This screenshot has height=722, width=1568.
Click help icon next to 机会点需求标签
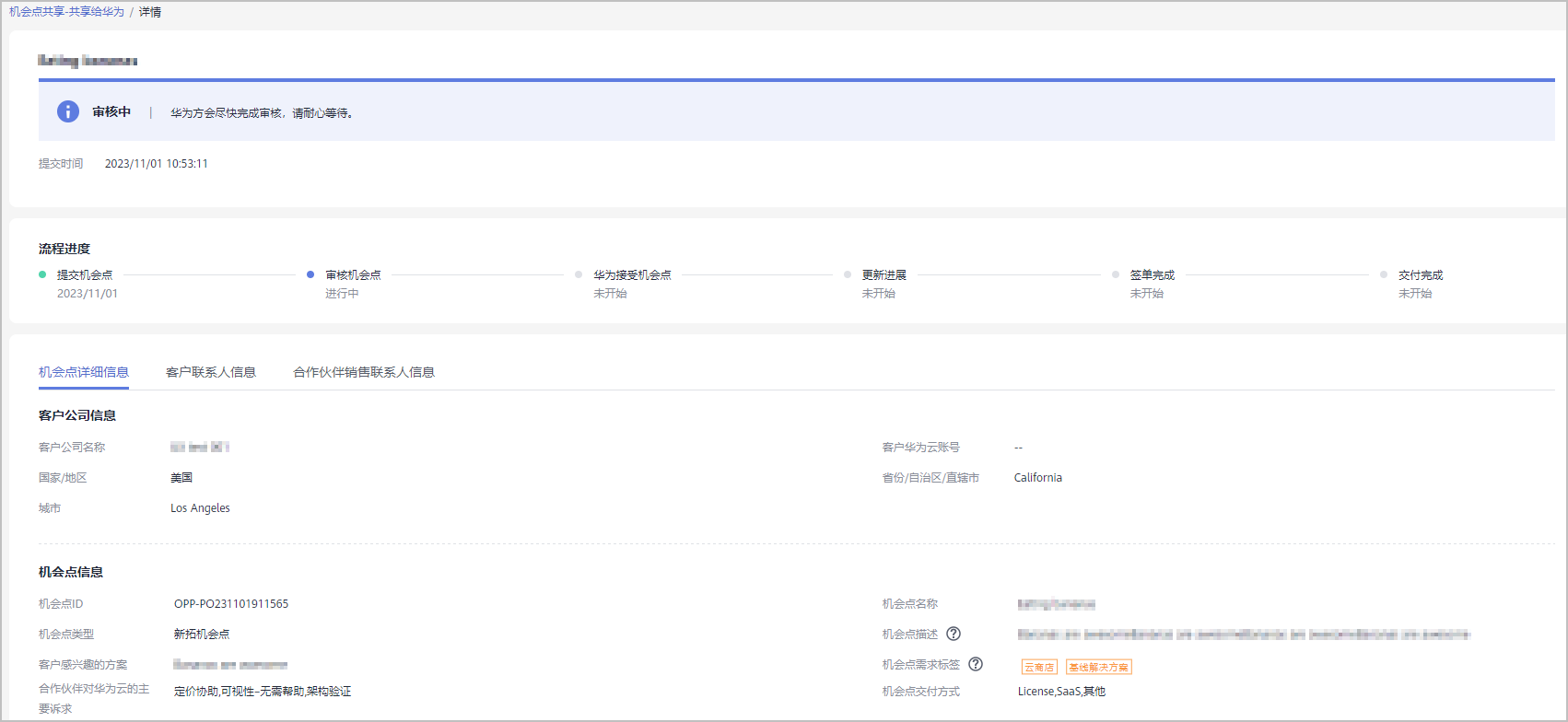coord(976,664)
